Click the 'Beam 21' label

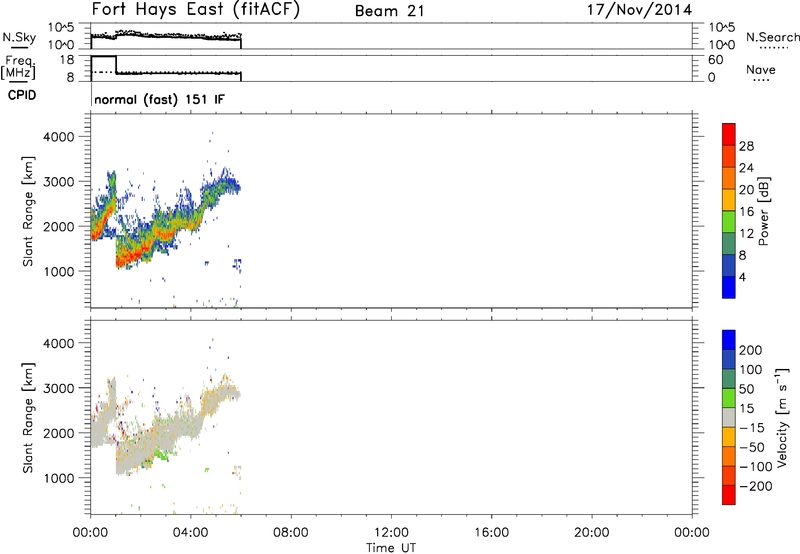(x=390, y=11)
